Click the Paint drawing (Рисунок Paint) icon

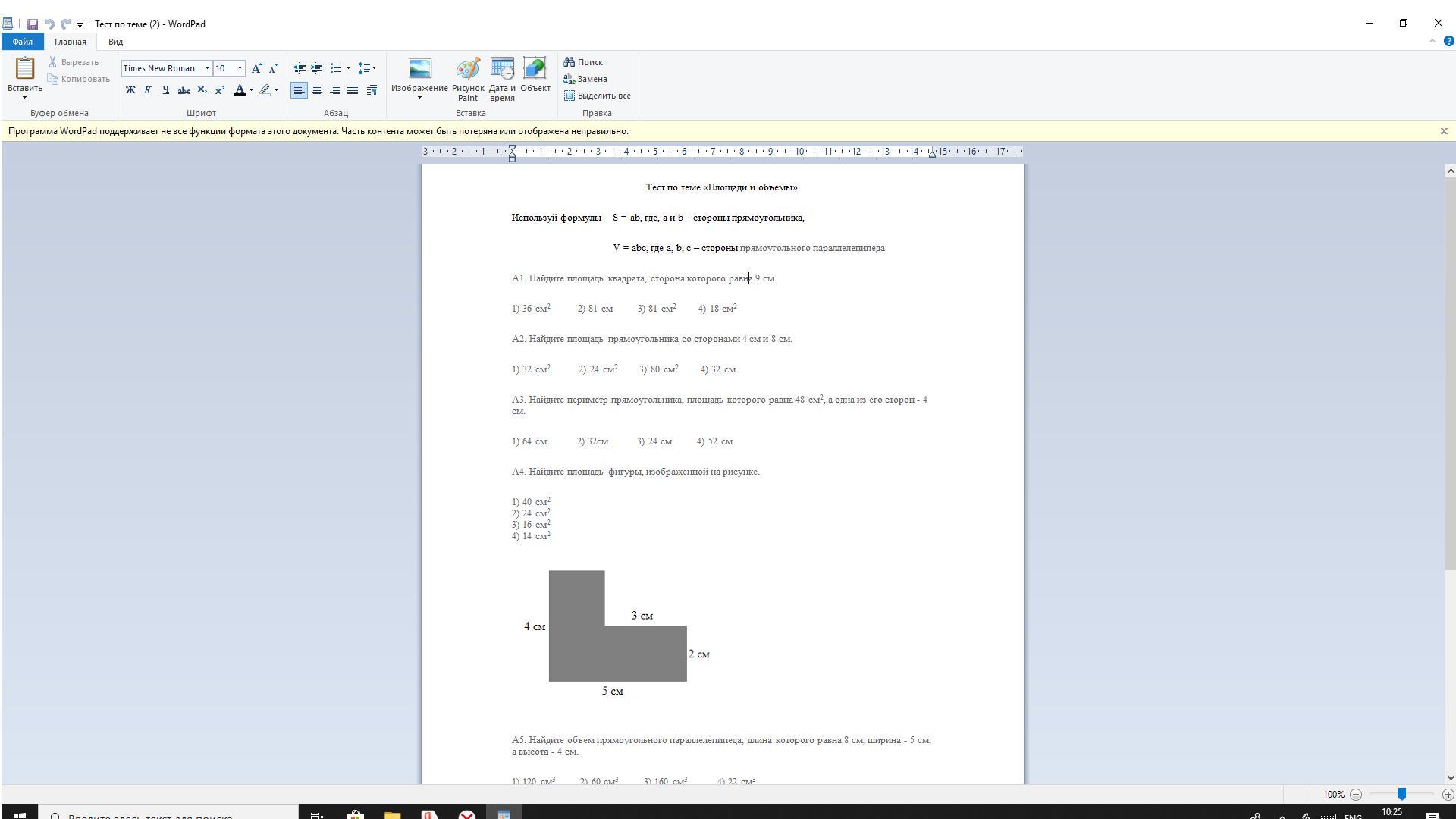click(468, 69)
